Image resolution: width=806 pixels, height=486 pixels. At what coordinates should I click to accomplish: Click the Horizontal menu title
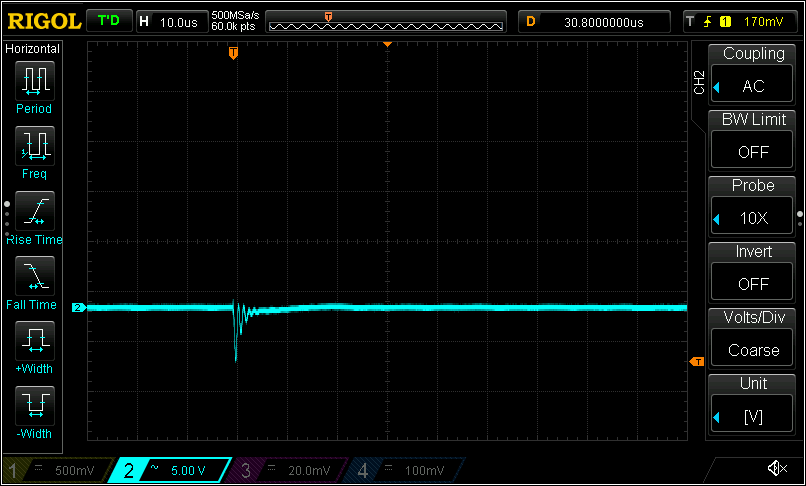[x=32, y=49]
